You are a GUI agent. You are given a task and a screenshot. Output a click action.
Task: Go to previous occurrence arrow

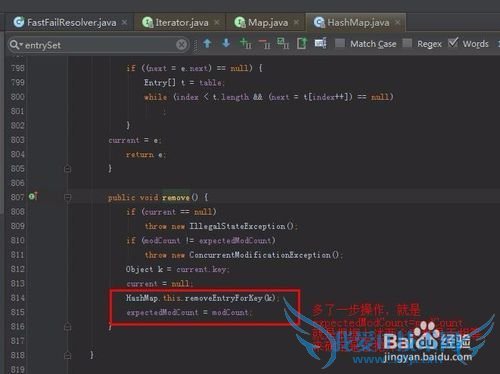[x=207, y=43]
